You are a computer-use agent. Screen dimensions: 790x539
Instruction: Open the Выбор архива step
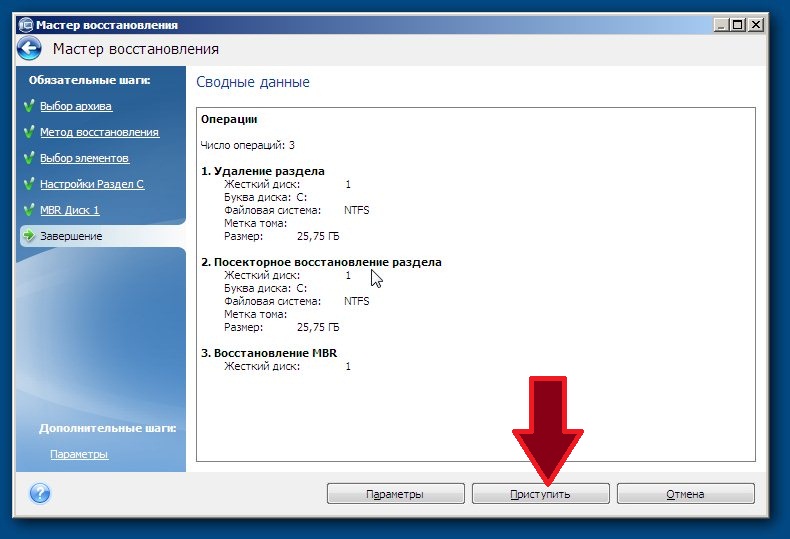pyautogui.click(x=76, y=106)
